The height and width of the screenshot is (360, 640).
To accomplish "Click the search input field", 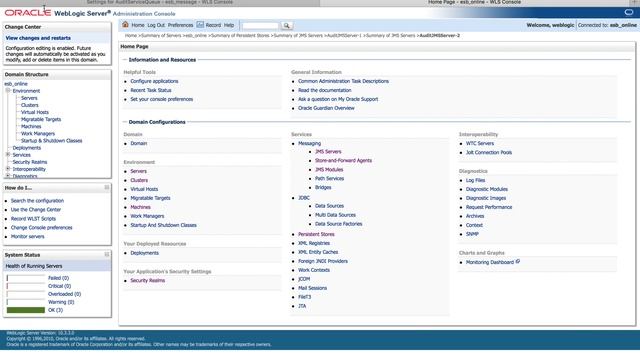I will (x=260, y=25).
